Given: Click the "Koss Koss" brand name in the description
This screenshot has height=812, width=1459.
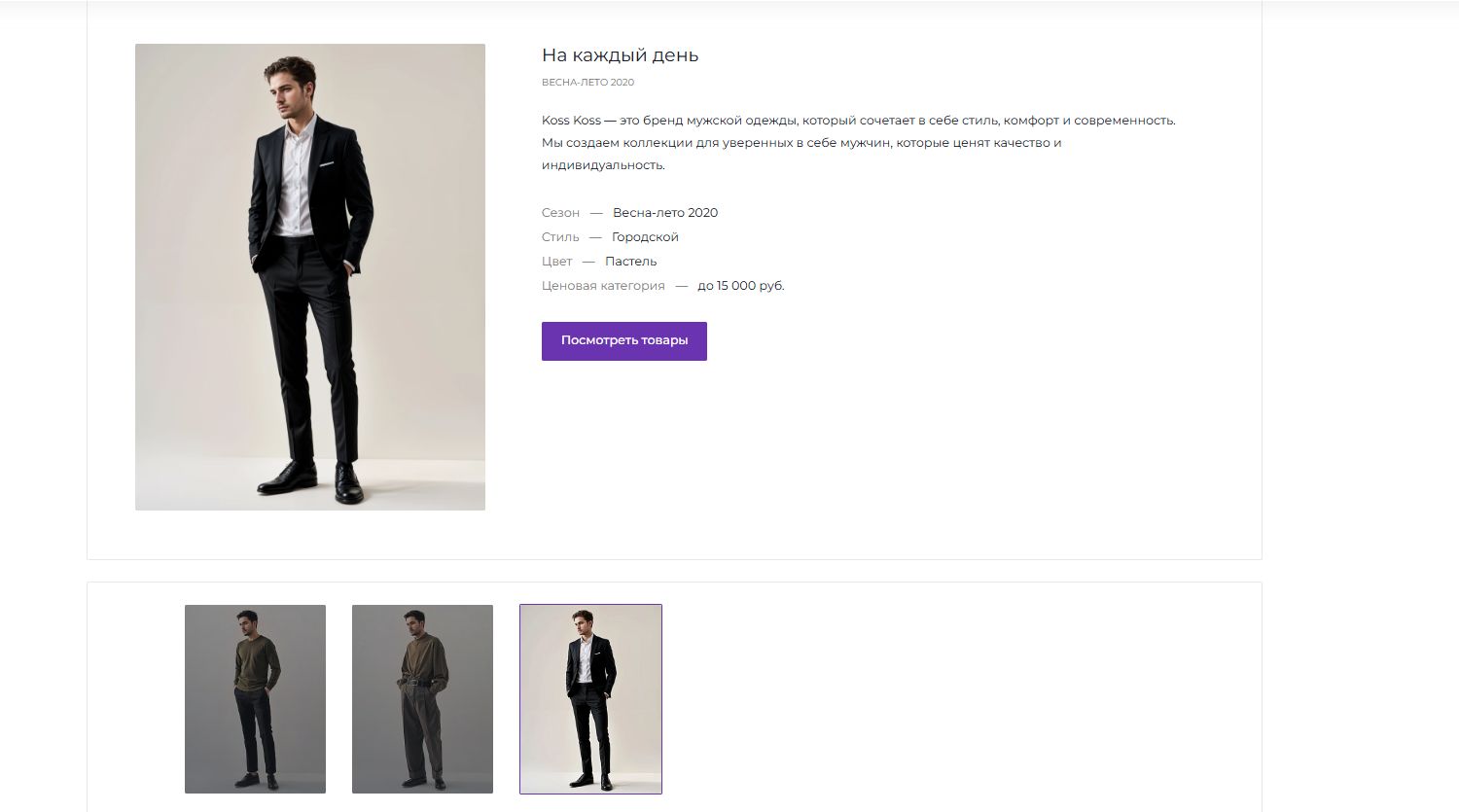Looking at the screenshot, I should tap(571, 121).
